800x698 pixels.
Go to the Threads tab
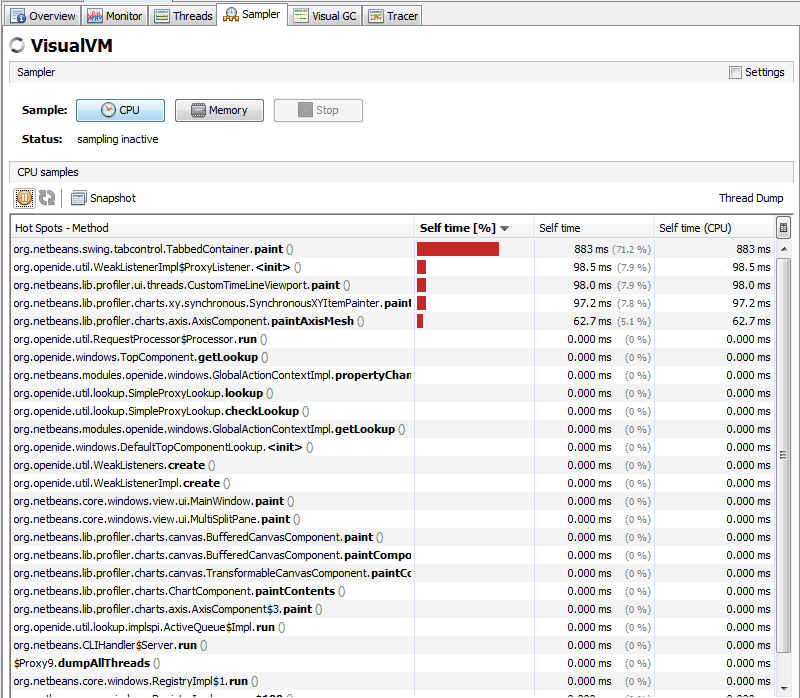point(184,16)
